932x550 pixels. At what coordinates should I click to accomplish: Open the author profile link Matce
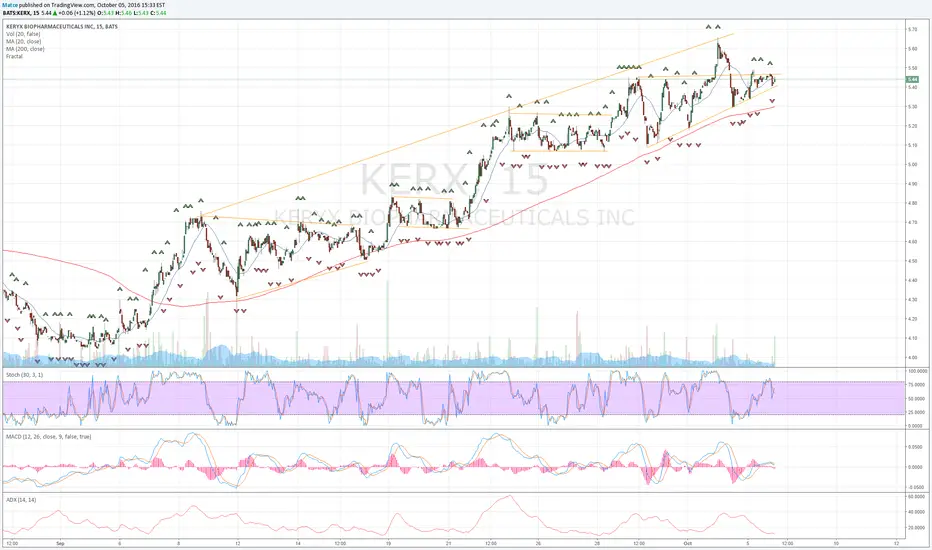(x=10, y=5)
